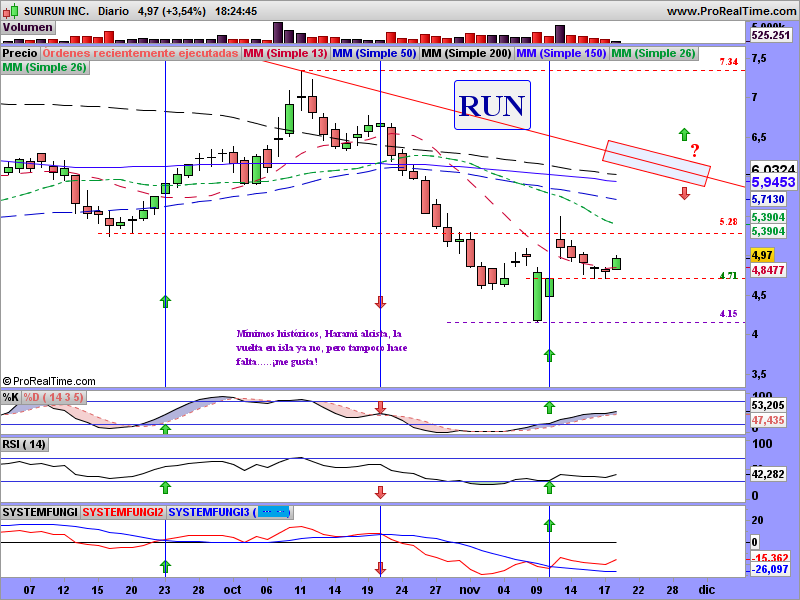
Task: Open MM (Simple 150) settings label
Action: click(561, 53)
